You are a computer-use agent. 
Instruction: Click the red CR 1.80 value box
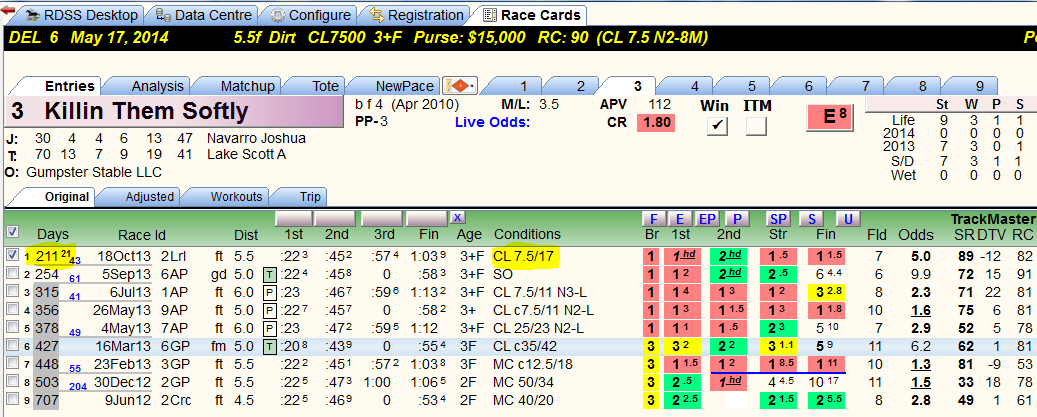pos(656,123)
